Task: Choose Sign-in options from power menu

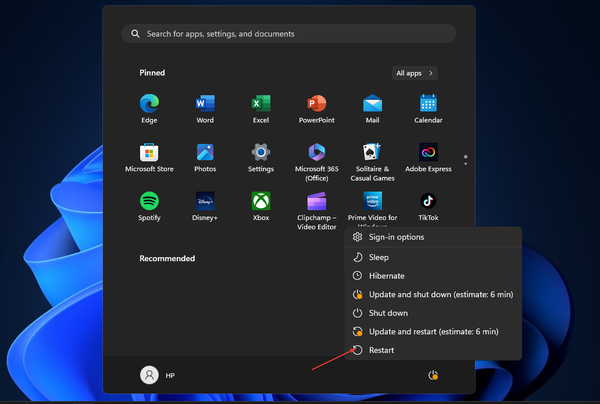Action: [433, 237]
